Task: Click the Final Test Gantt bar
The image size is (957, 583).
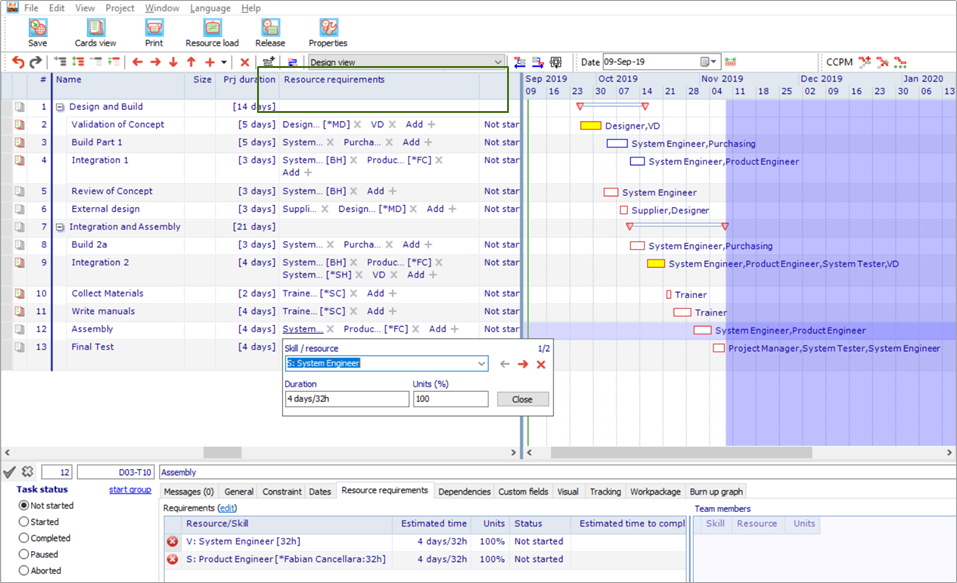Action: click(719, 348)
